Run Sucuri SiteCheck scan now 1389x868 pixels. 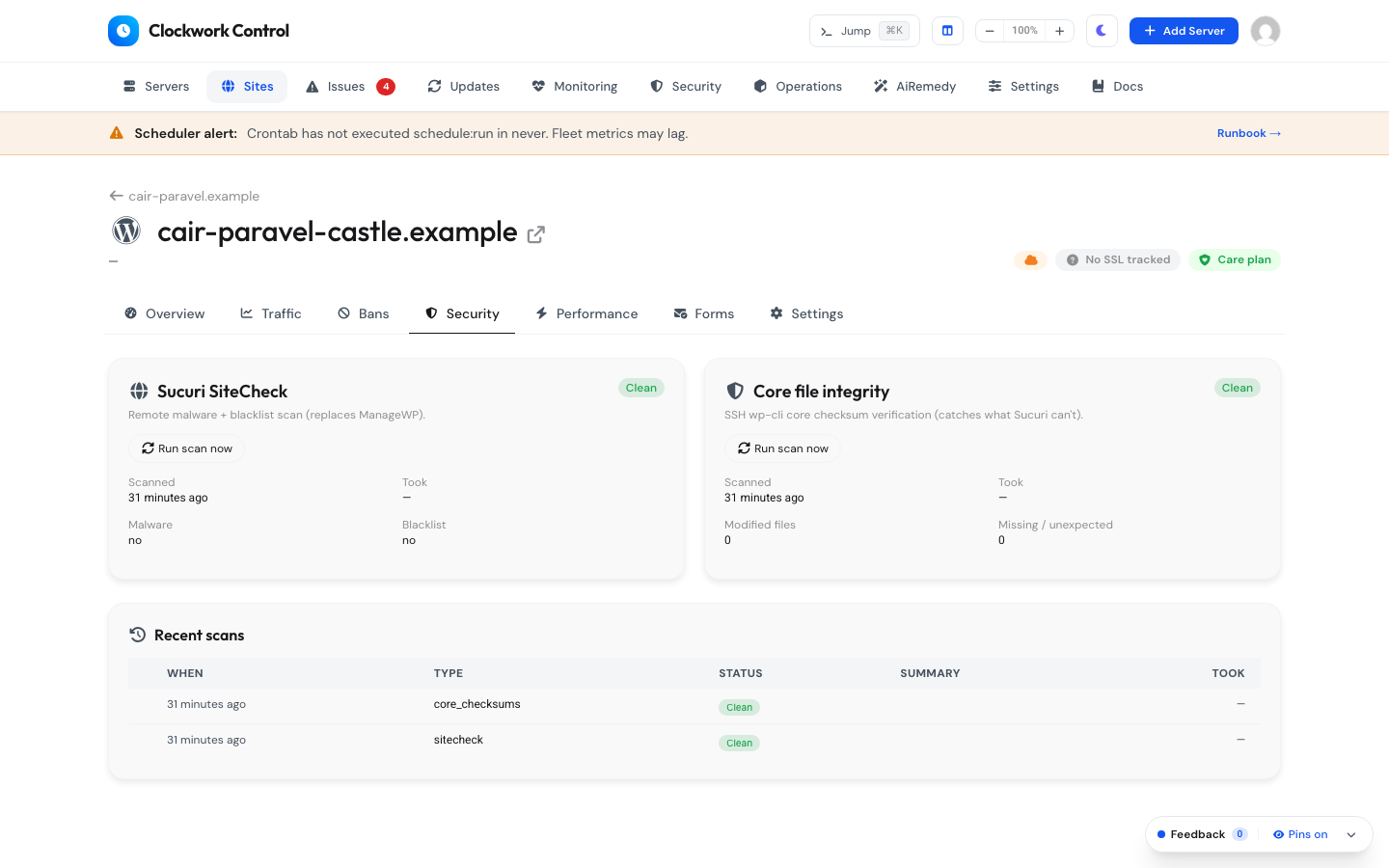(x=187, y=448)
